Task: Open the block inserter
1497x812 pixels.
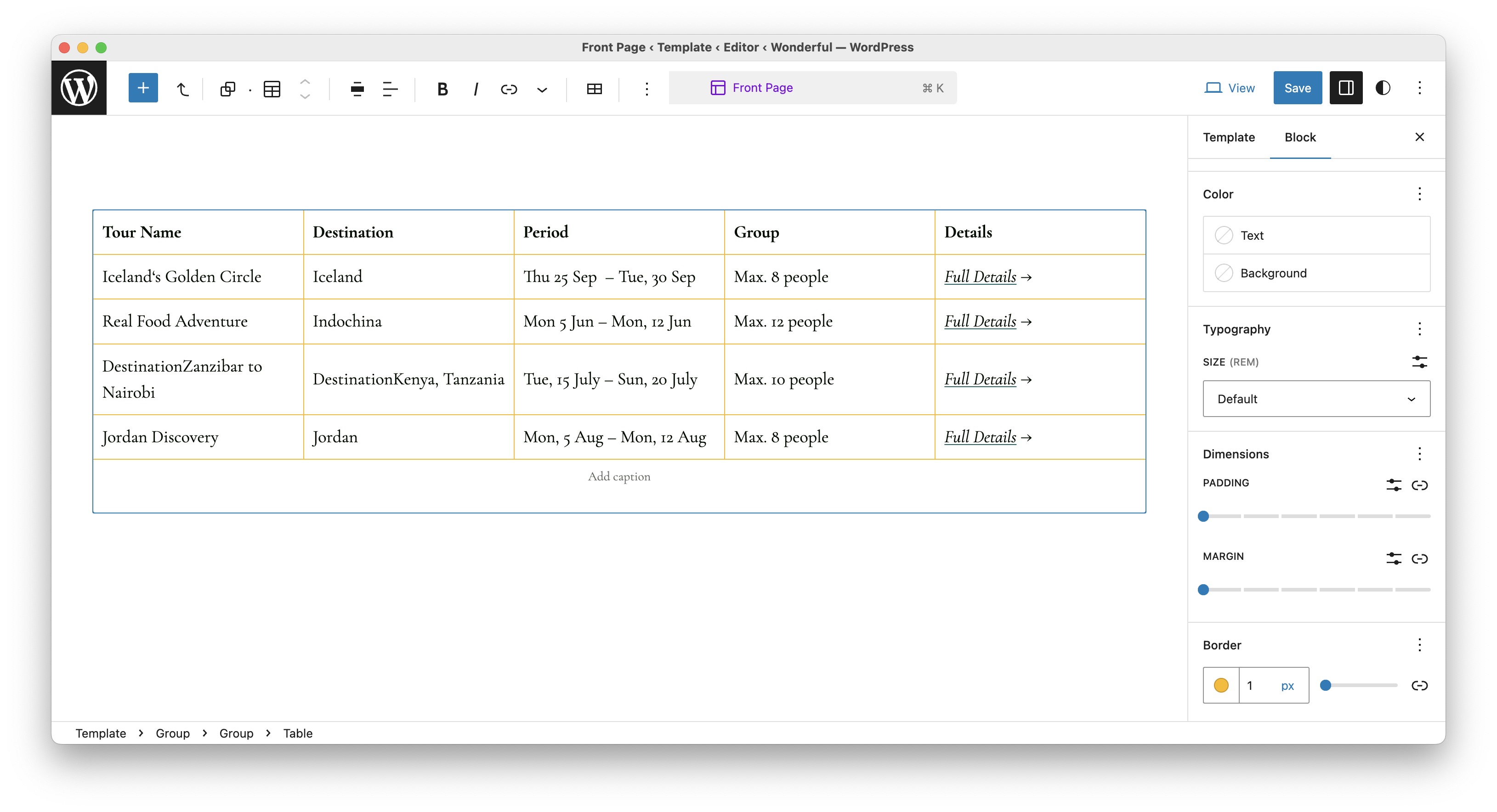Action: pyautogui.click(x=143, y=88)
